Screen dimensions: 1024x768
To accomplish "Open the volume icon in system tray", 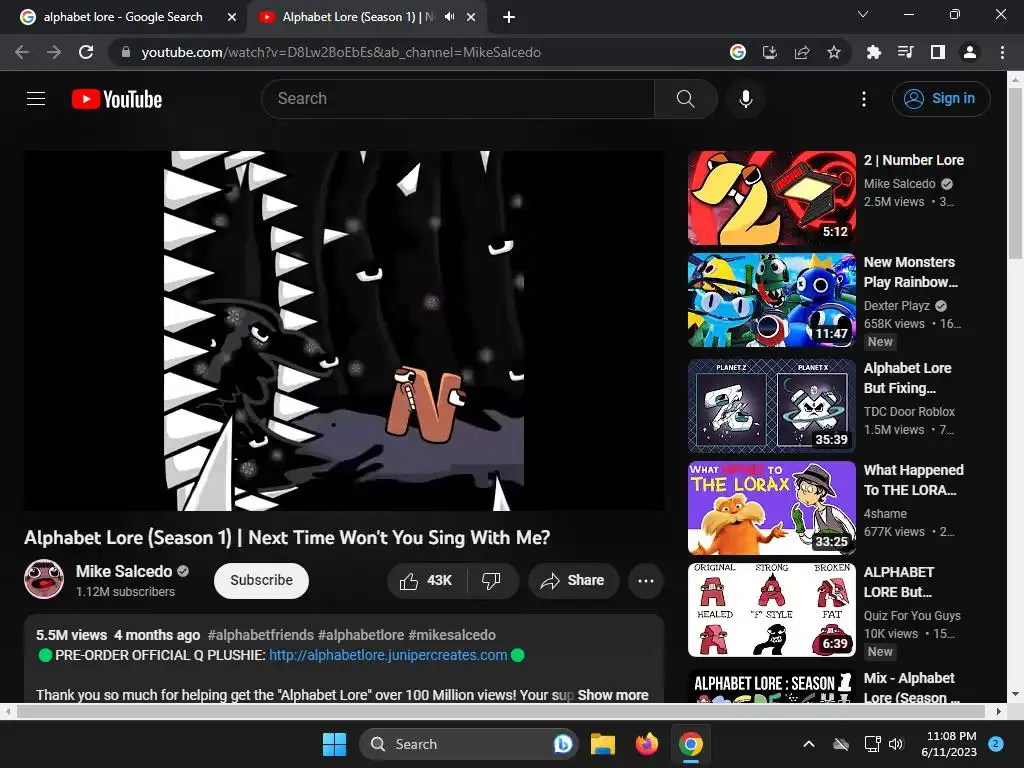I will tap(896, 744).
